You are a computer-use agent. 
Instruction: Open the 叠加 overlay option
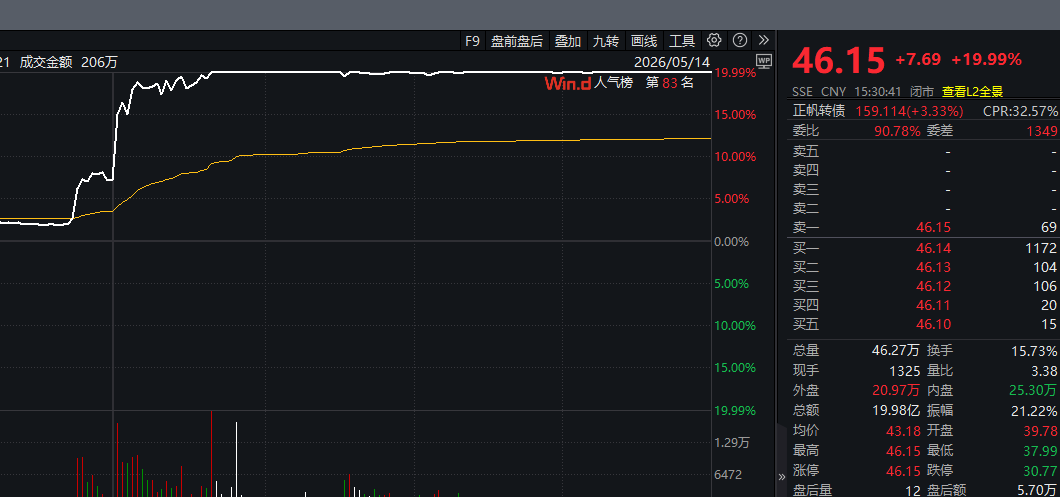[x=568, y=41]
